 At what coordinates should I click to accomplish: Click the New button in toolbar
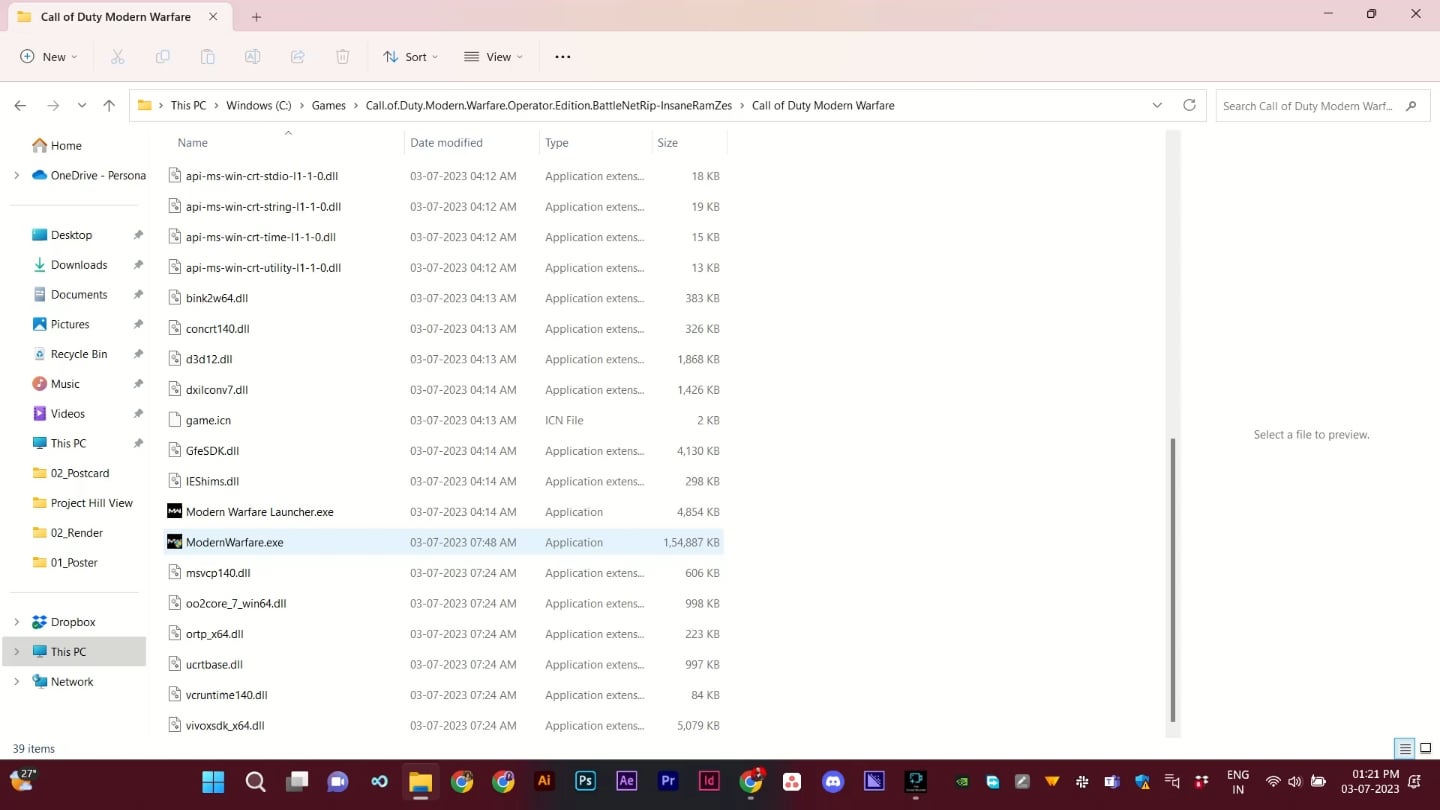point(49,57)
